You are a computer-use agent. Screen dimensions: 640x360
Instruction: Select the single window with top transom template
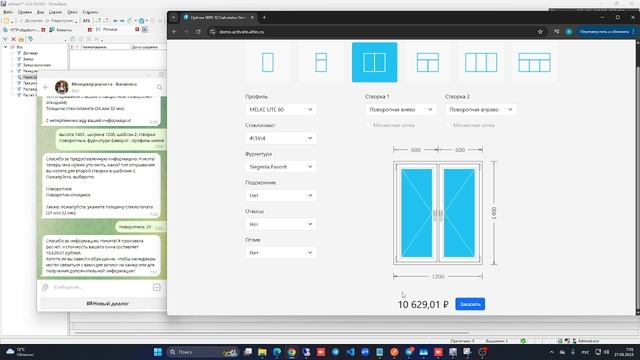coord(321,62)
